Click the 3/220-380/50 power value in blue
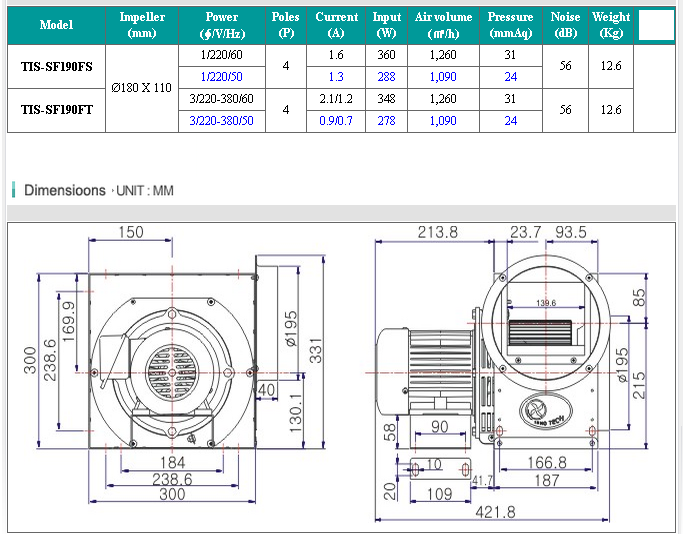This screenshot has width=683, height=539. pos(221,121)
